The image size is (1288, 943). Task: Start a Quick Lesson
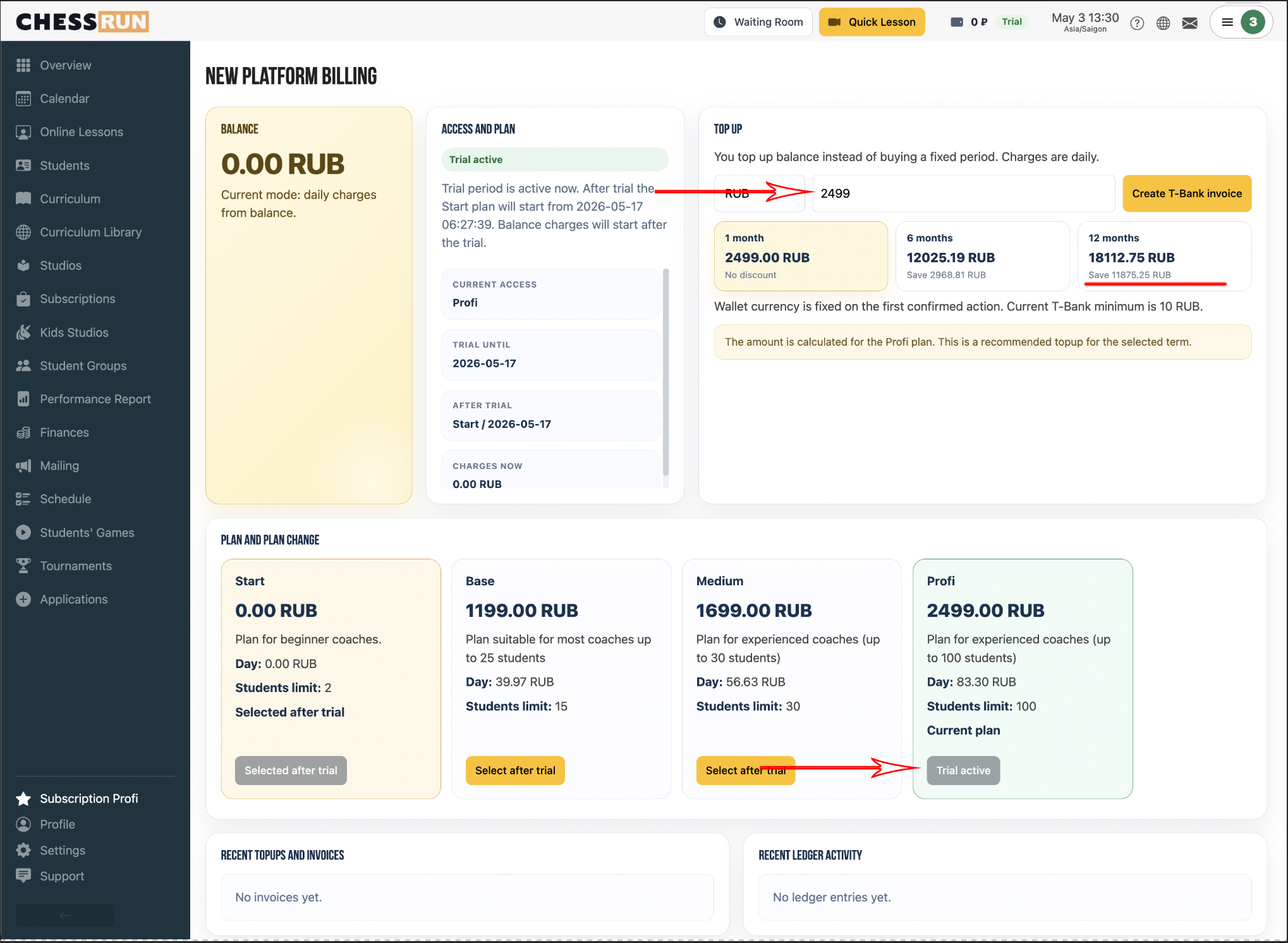point(872,22)
